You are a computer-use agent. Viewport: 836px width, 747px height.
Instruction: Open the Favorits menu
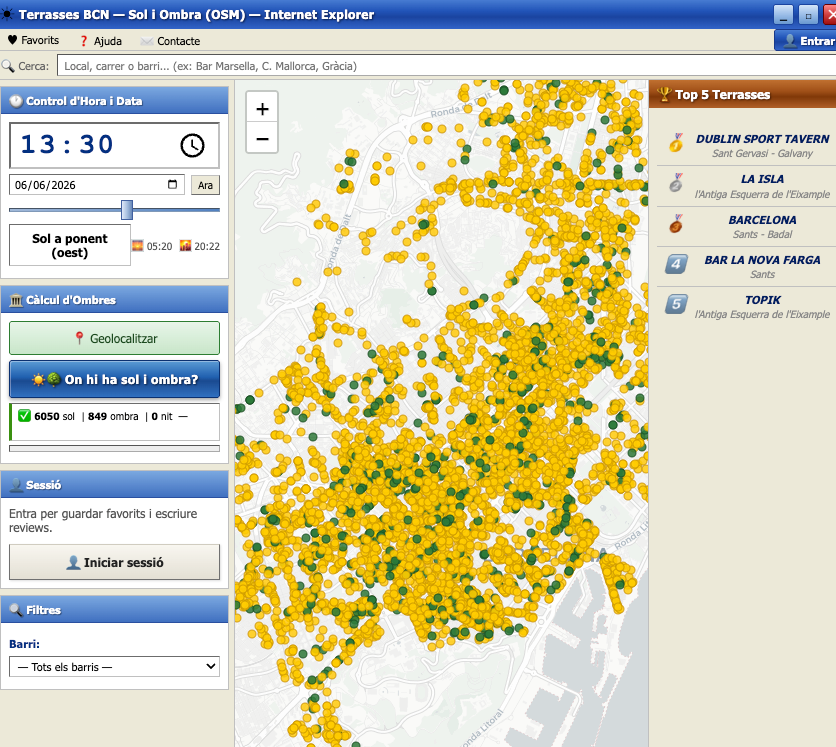pos(33,41)
